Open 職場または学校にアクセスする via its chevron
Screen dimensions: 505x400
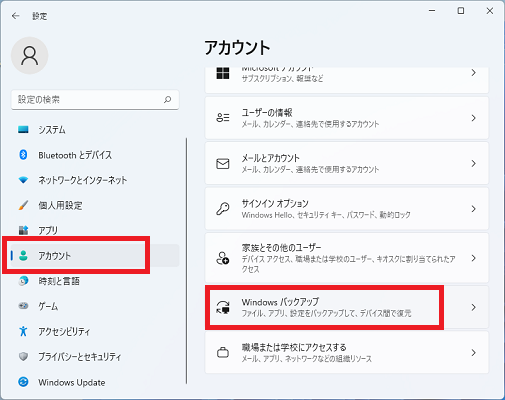[473, 352]
